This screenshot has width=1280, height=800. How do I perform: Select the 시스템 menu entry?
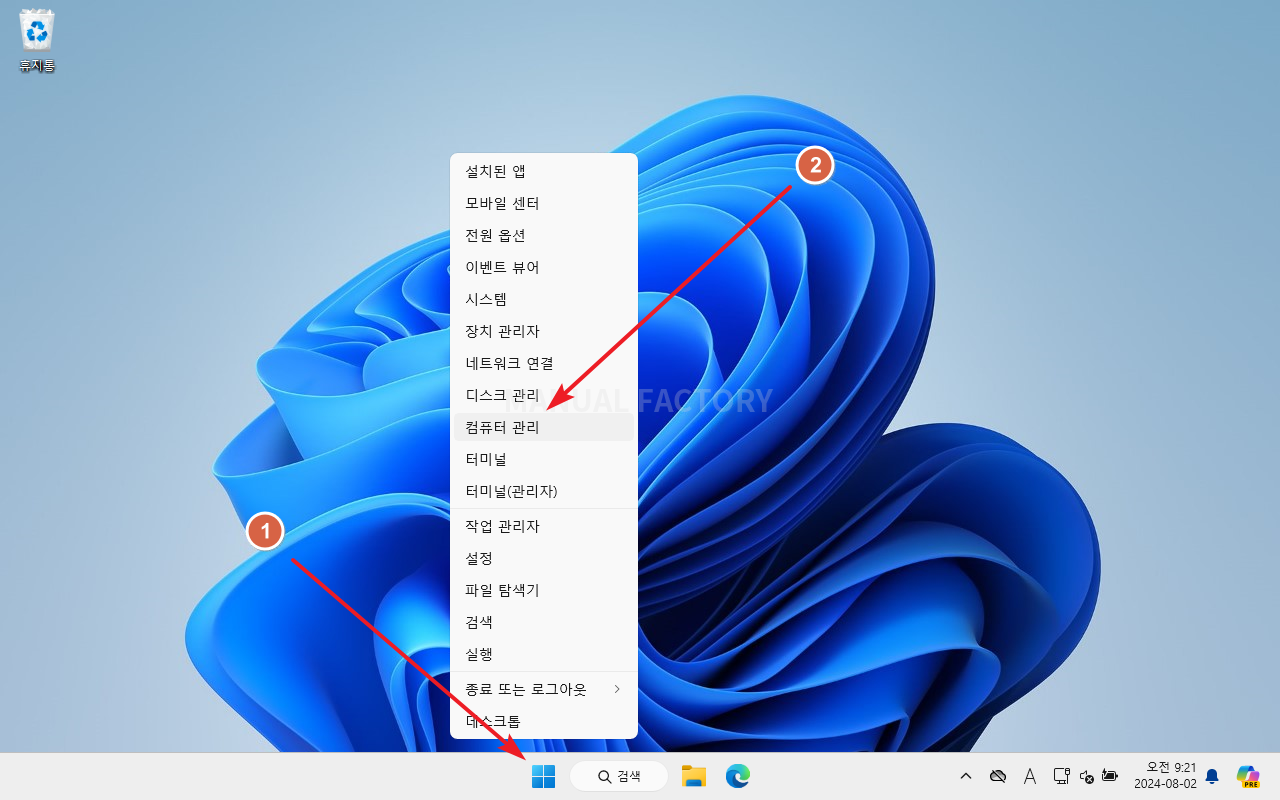coord(544,300)
